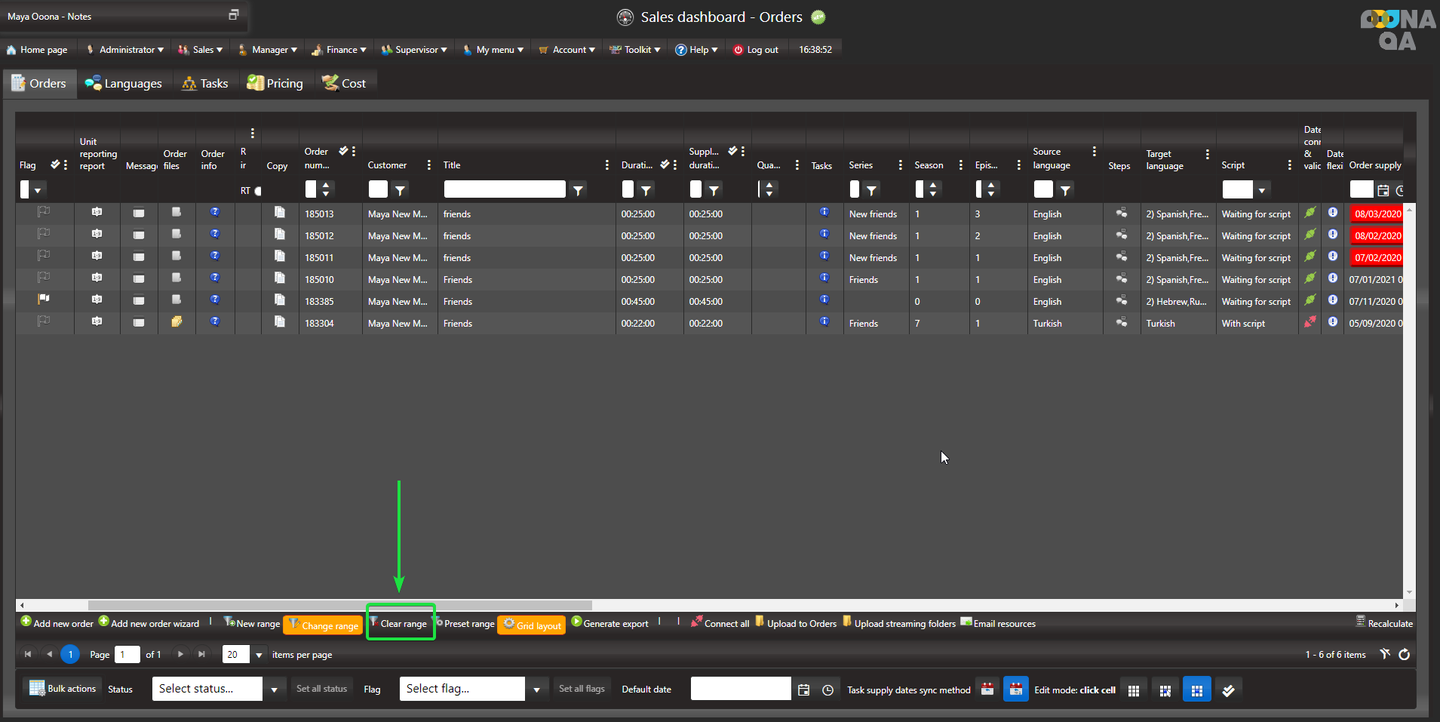Toggle the checkmark button next to edit mode grids

click(x=1228, y=689)
